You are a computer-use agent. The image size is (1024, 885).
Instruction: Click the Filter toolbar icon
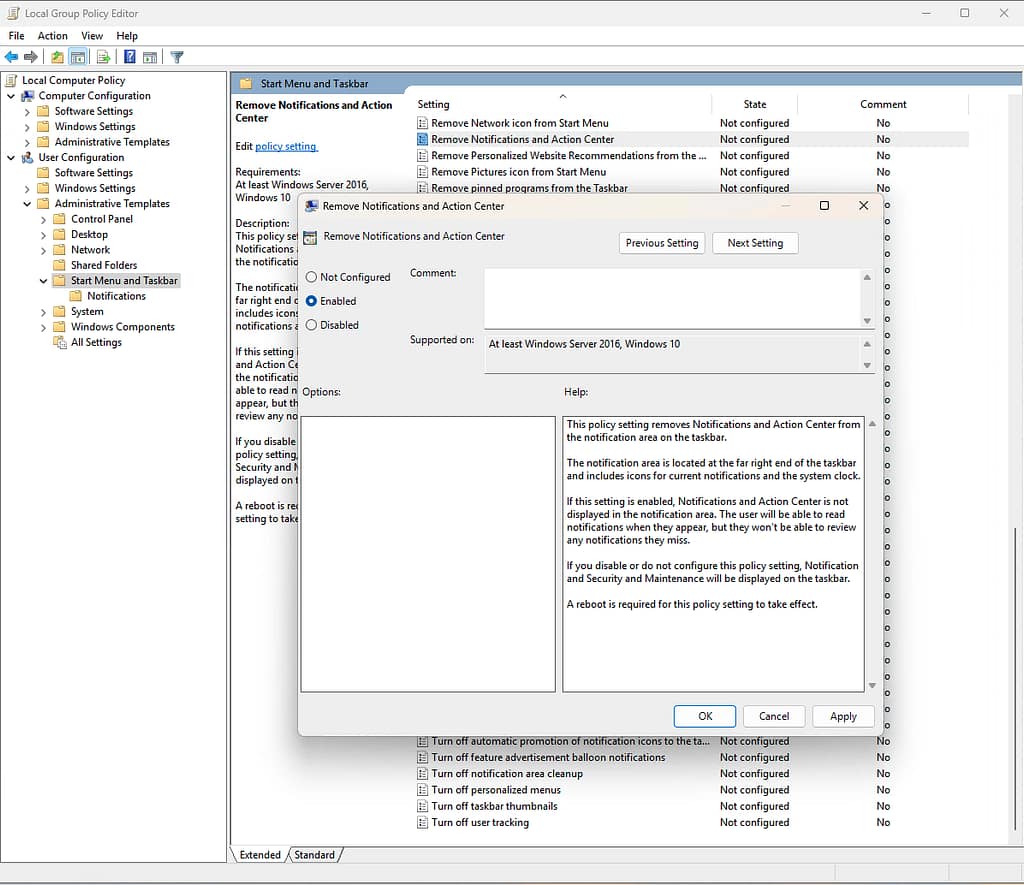178,56
